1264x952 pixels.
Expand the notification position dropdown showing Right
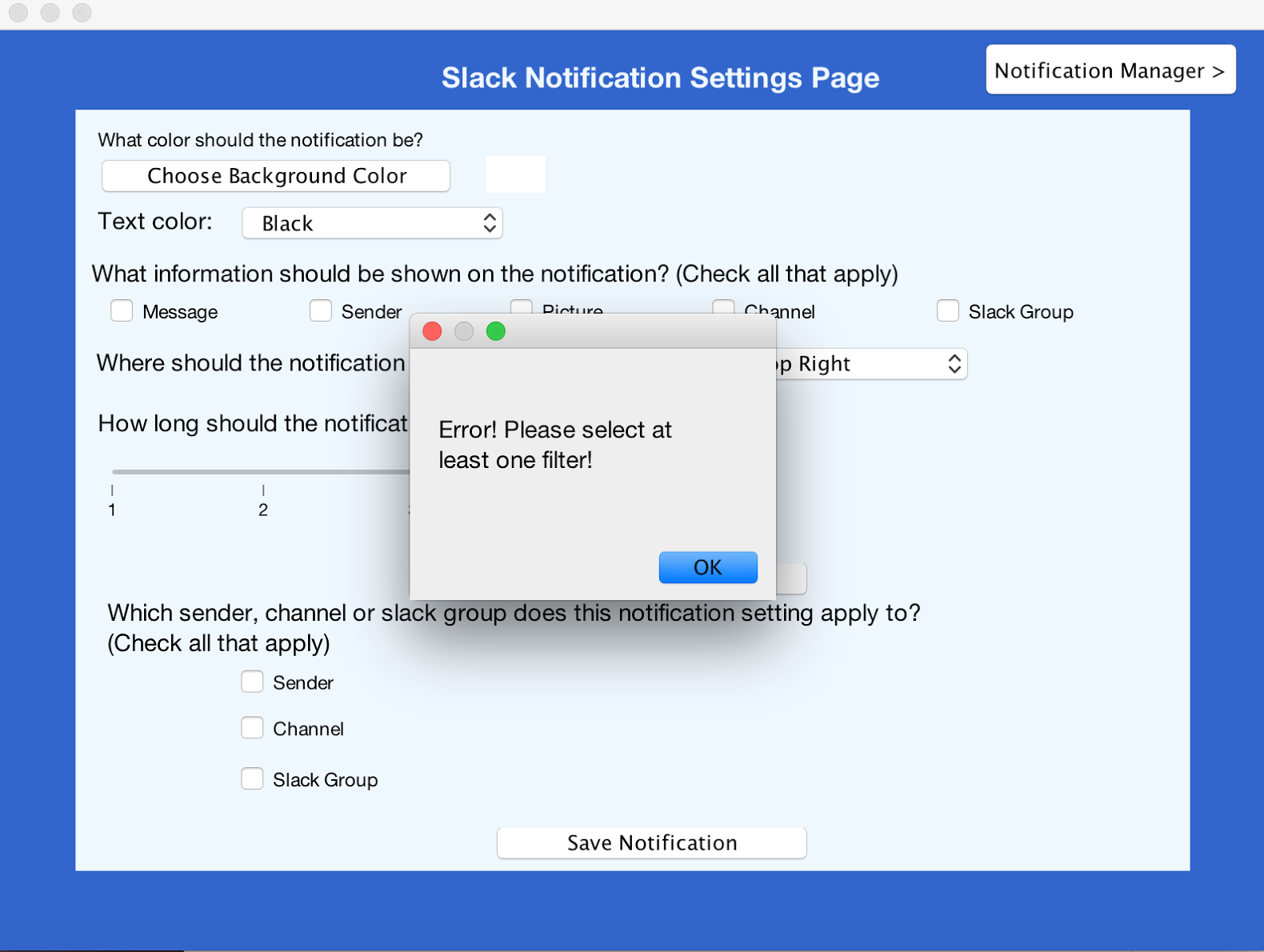pyautogui.click(x=872, y=364)
